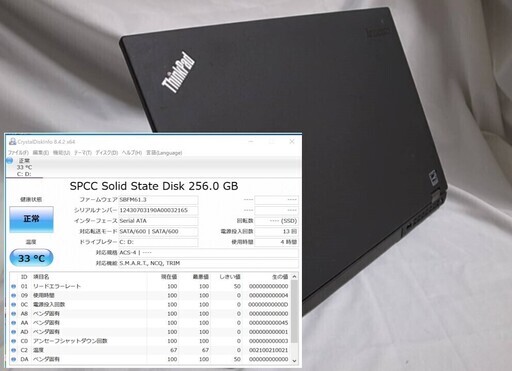
Task: Open the ヘルプ(H) menu
Action: (x=132, y=153)
